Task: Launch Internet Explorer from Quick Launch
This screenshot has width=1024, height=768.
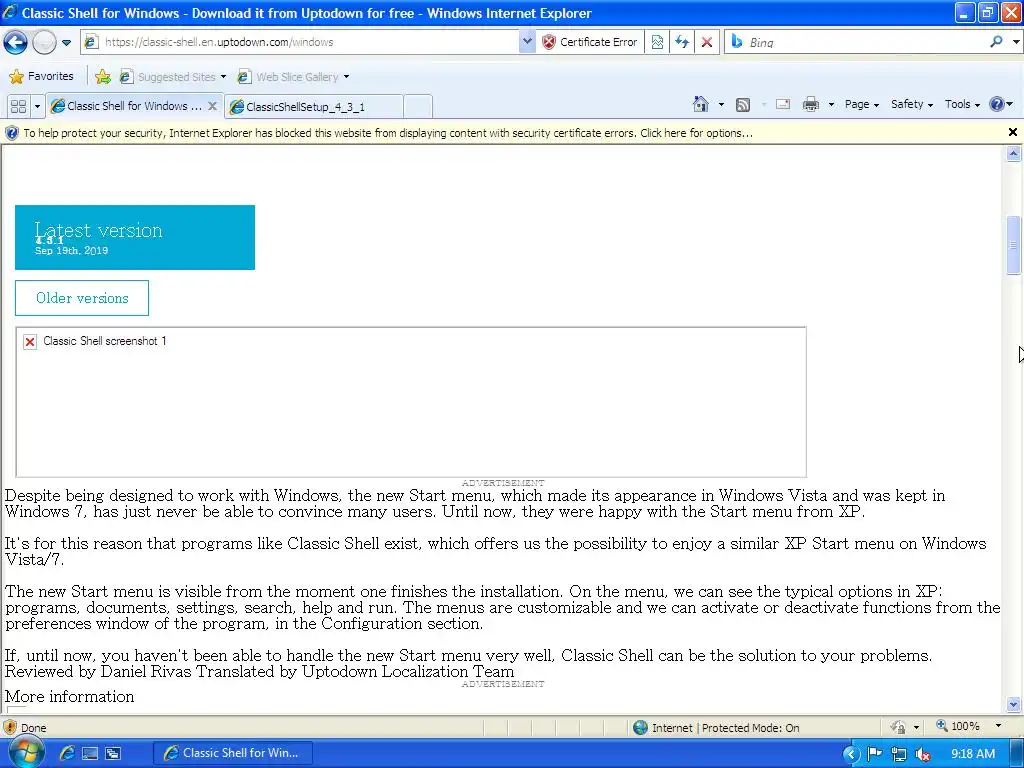Action: [67, 753]
